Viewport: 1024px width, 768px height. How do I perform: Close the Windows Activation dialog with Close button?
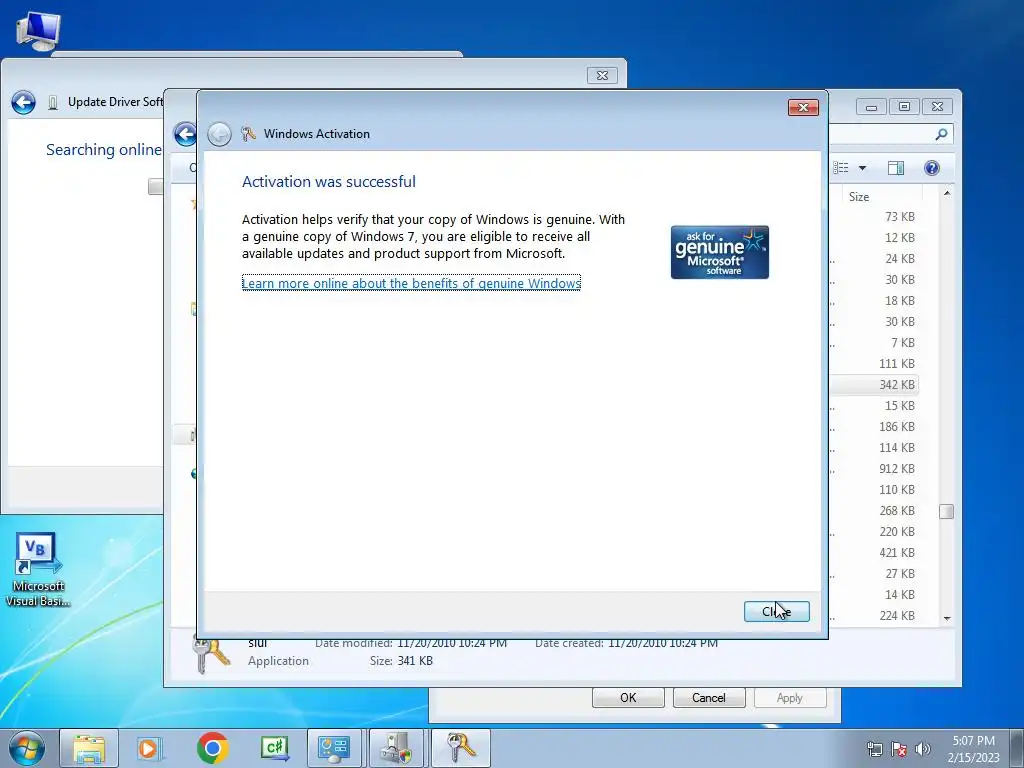[x=776, y=611]
